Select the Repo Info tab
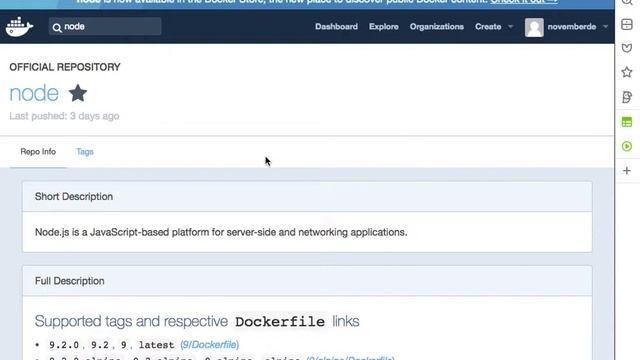Image resolution: width=640 pixels, height=360 pixels. click(x=38, y=151)
